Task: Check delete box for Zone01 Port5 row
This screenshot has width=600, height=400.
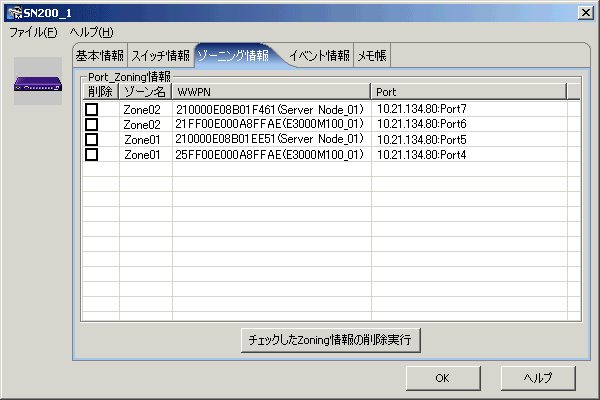Action: pyautogui.click(x=91, y=139)
